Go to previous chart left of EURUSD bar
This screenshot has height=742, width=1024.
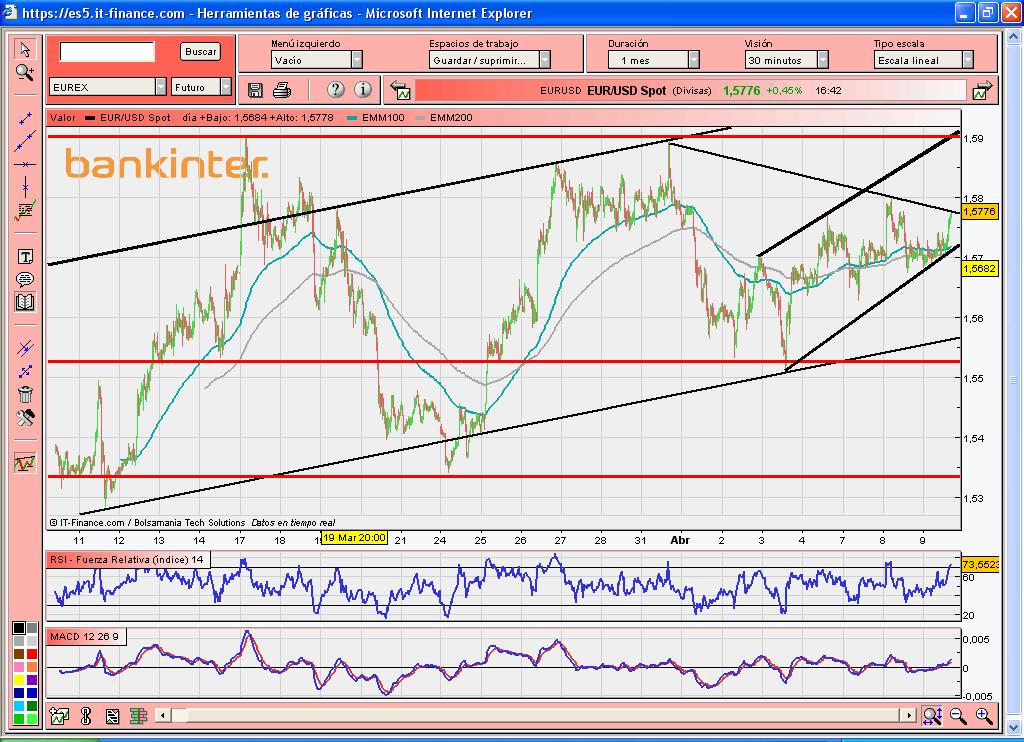point(400,90)
